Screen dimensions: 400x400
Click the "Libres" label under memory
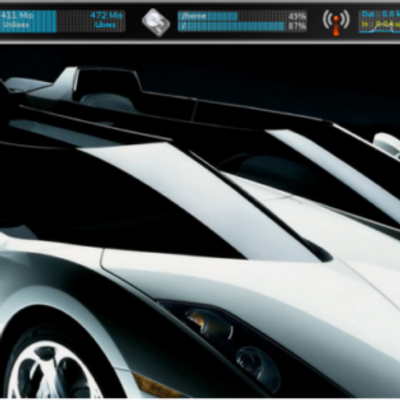coord(105,25)
